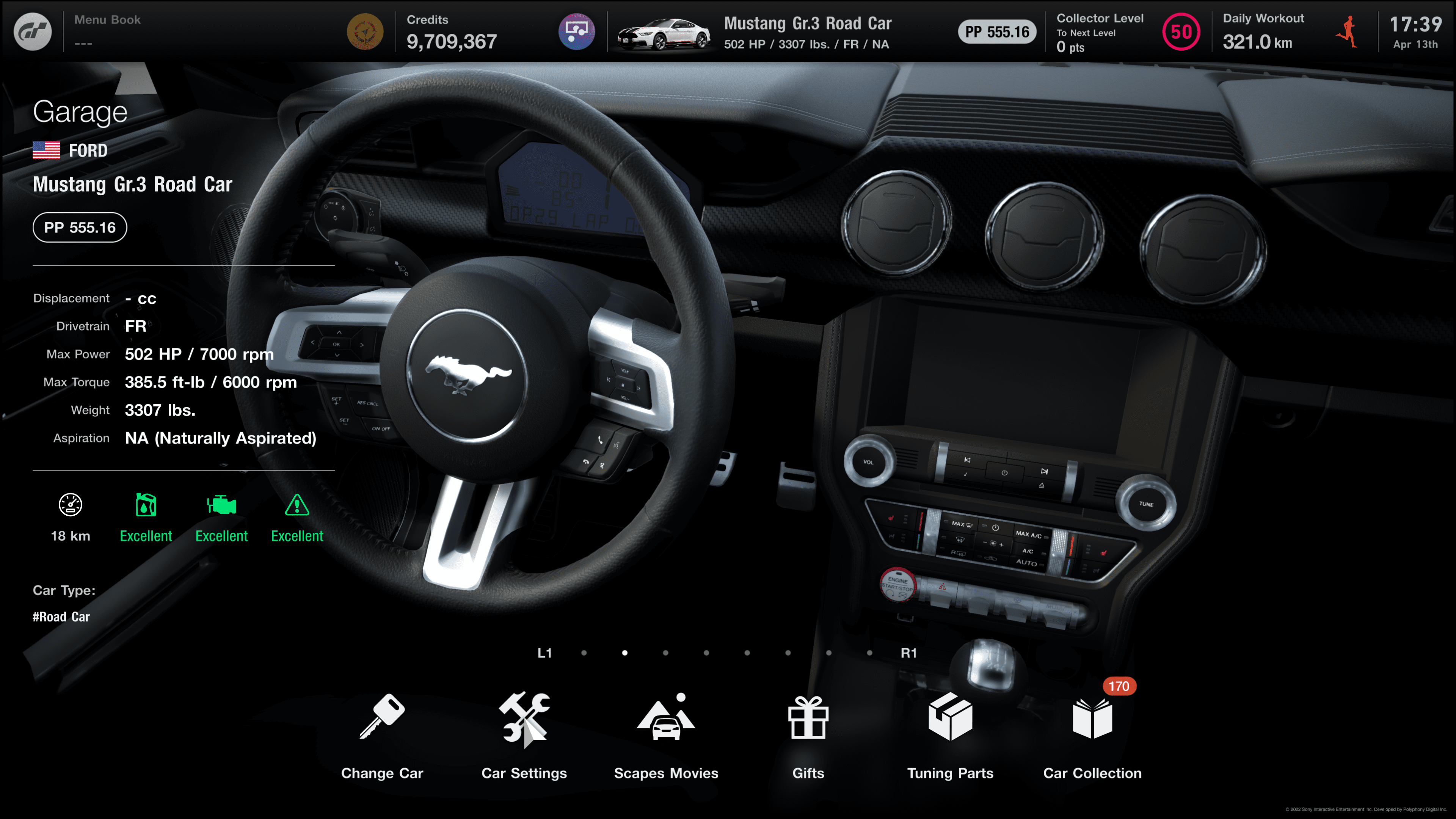
Task: Click the Displacement - cc value
Action: pyautogui.click(x=141, y=298)
